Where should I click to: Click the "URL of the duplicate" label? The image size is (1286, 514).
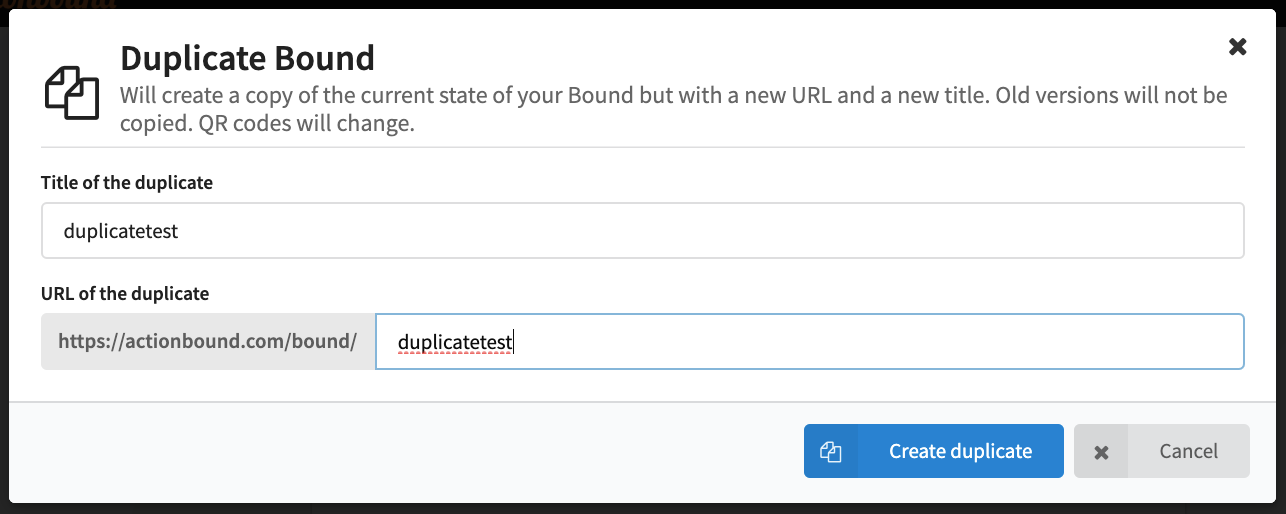(x=125, y=293)
